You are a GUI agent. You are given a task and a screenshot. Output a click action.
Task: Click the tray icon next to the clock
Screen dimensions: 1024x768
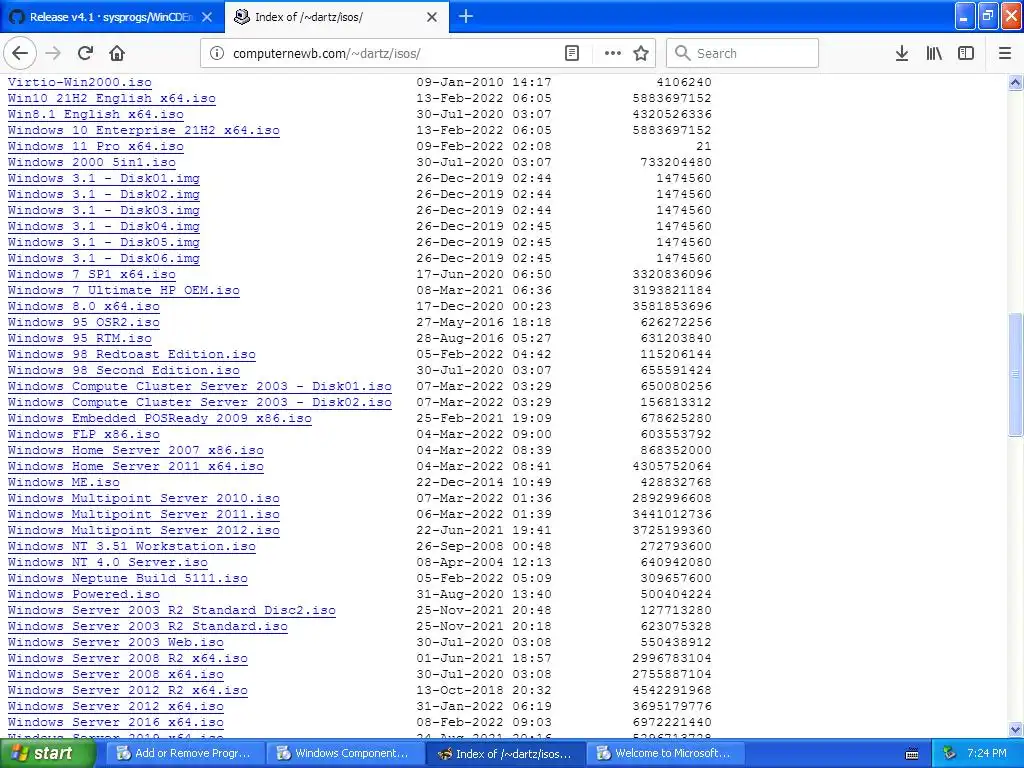950,753
